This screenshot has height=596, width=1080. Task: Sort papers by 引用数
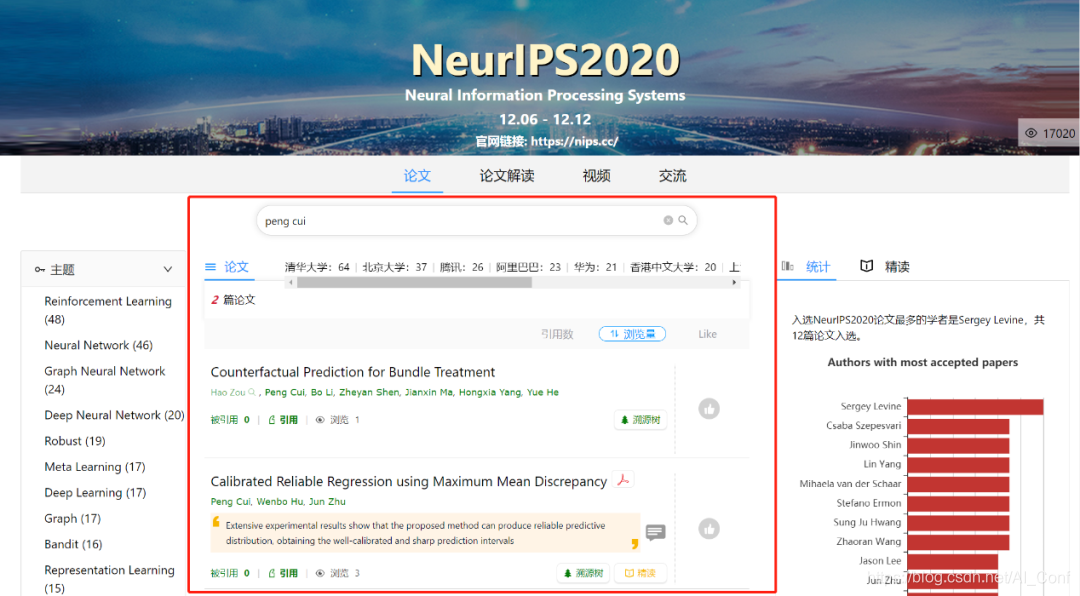click(x=557, y=334)
